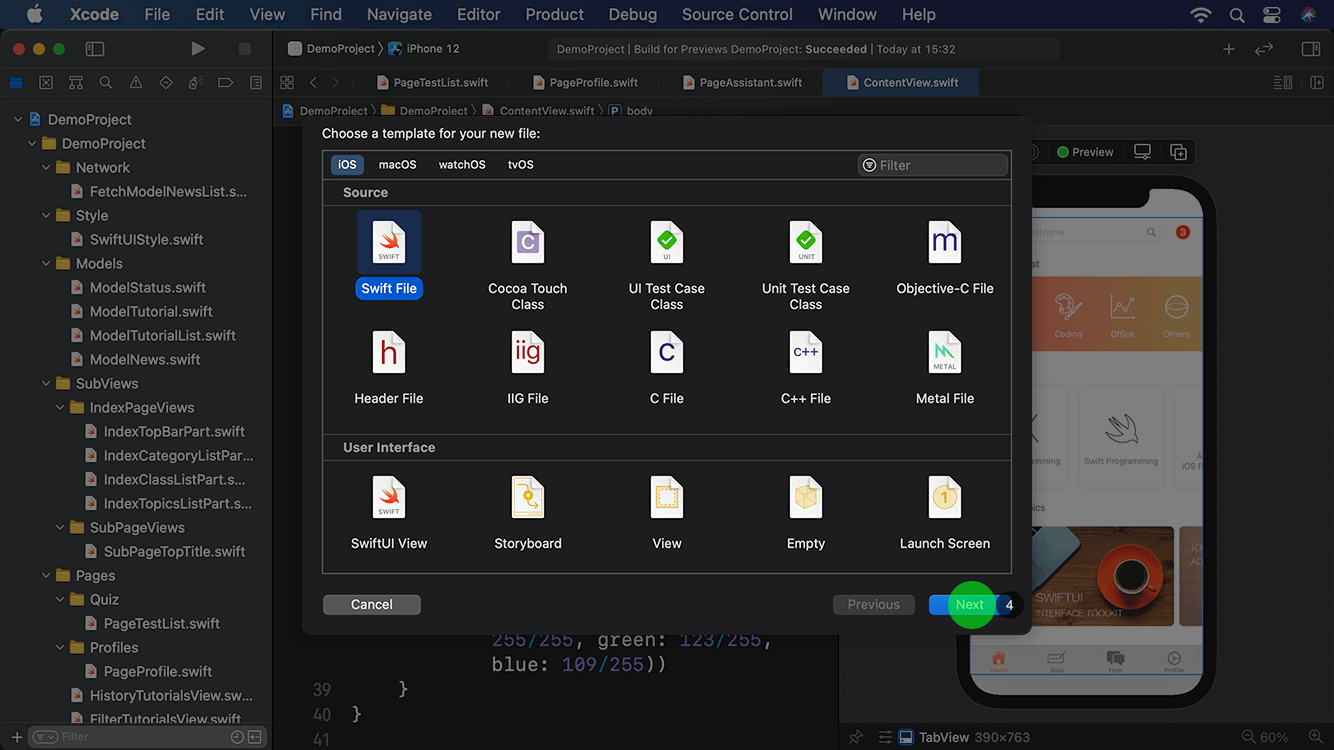Open the source control navigator
1334x750 pixels.
[46, 83]
